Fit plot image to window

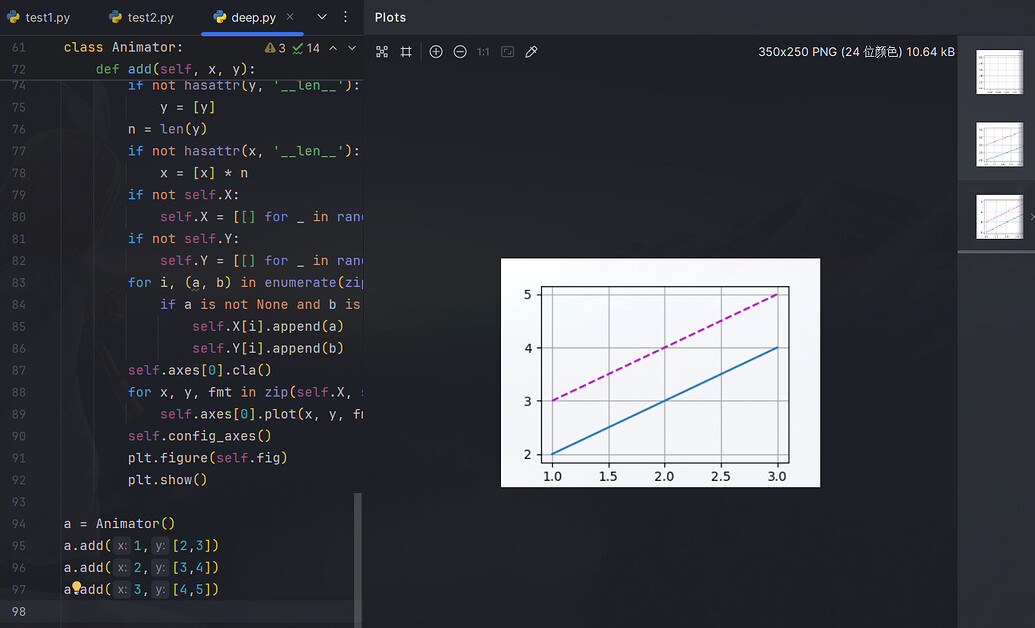tap(508, 52)
